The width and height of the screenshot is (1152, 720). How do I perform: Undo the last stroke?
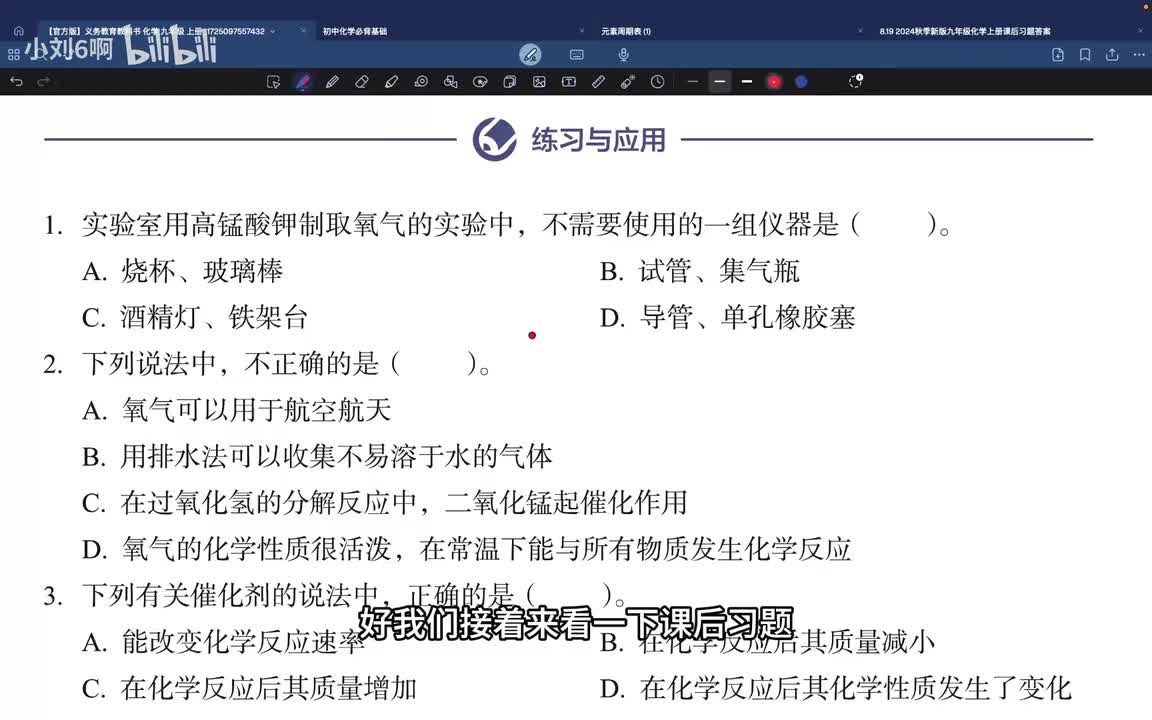pyautogui.click(x=16, y=82)
